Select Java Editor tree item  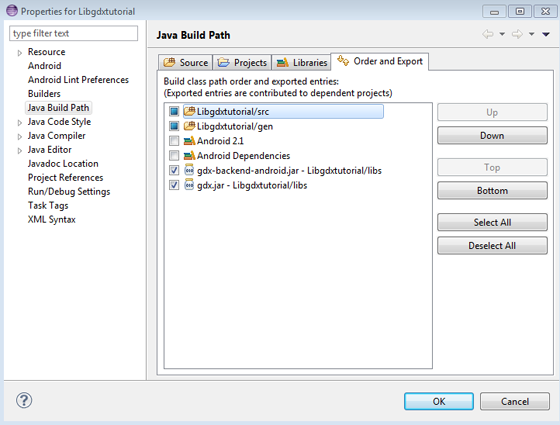click(50, 150)
